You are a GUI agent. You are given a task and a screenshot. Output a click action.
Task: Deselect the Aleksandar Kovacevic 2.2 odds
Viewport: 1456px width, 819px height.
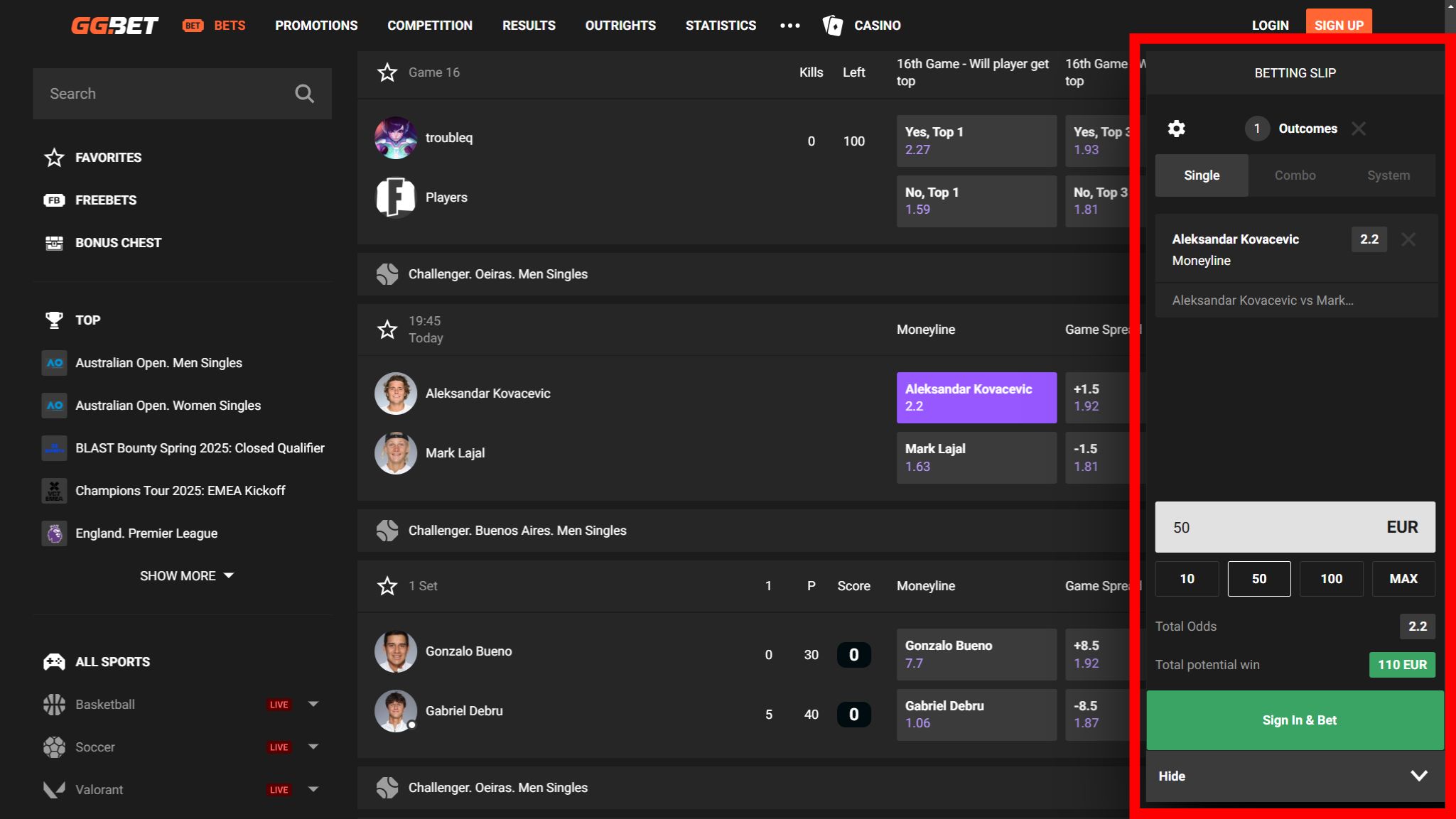pos(976,398)
